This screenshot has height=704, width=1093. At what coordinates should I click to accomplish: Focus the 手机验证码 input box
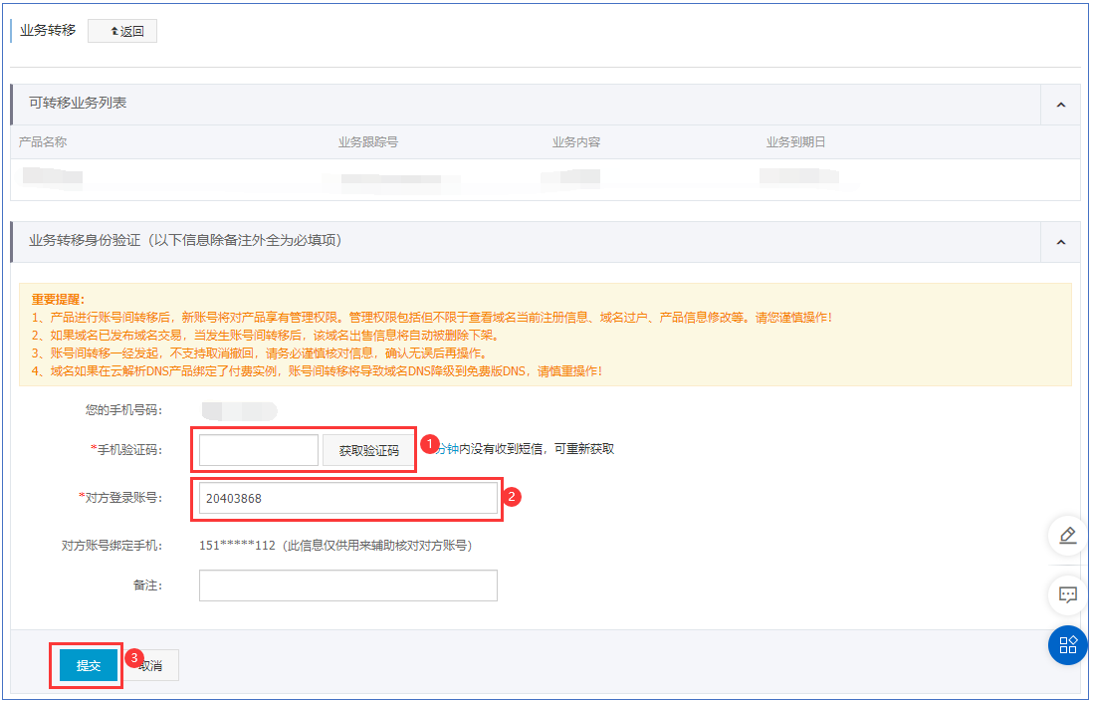(259, 450)
